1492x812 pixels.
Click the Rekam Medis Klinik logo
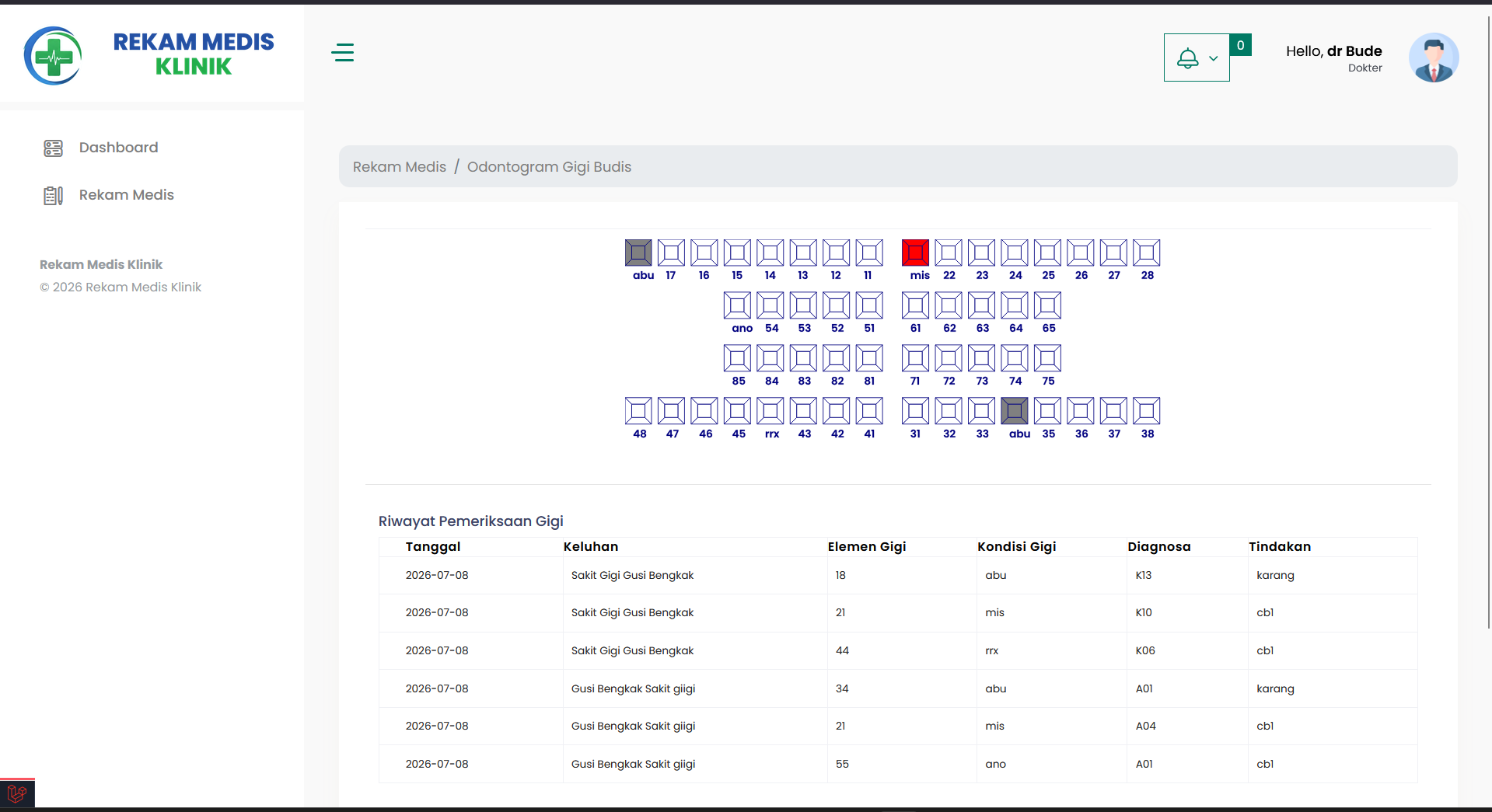[149, 54]
